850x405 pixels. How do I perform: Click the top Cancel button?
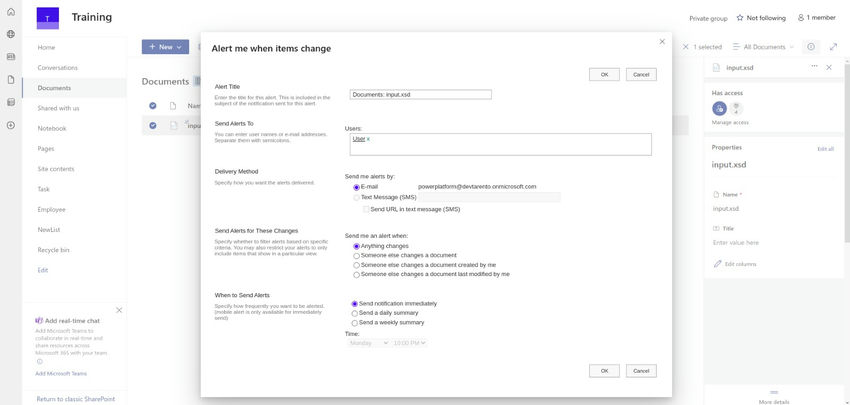[641, 74]
